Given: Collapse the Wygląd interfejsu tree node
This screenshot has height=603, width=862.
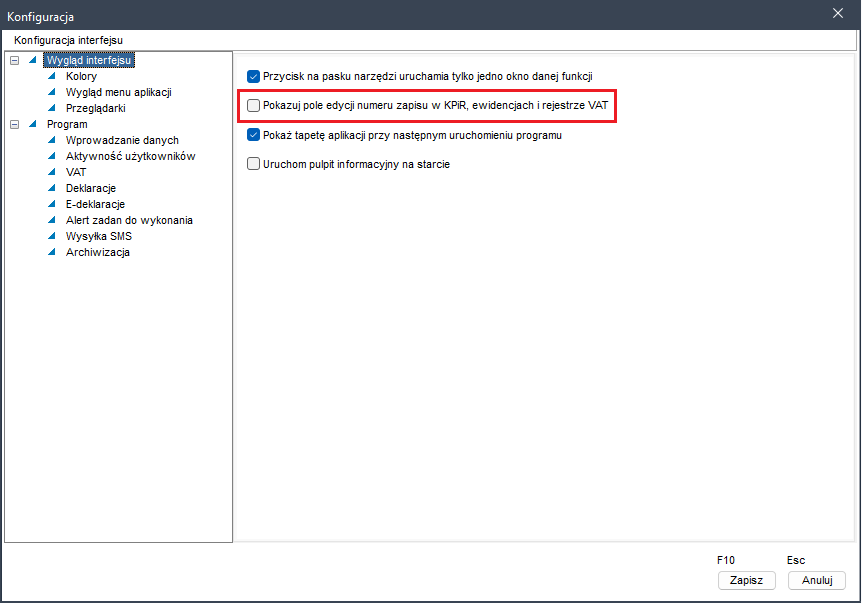Looking at the screenshot, I should tap(15, 60).
